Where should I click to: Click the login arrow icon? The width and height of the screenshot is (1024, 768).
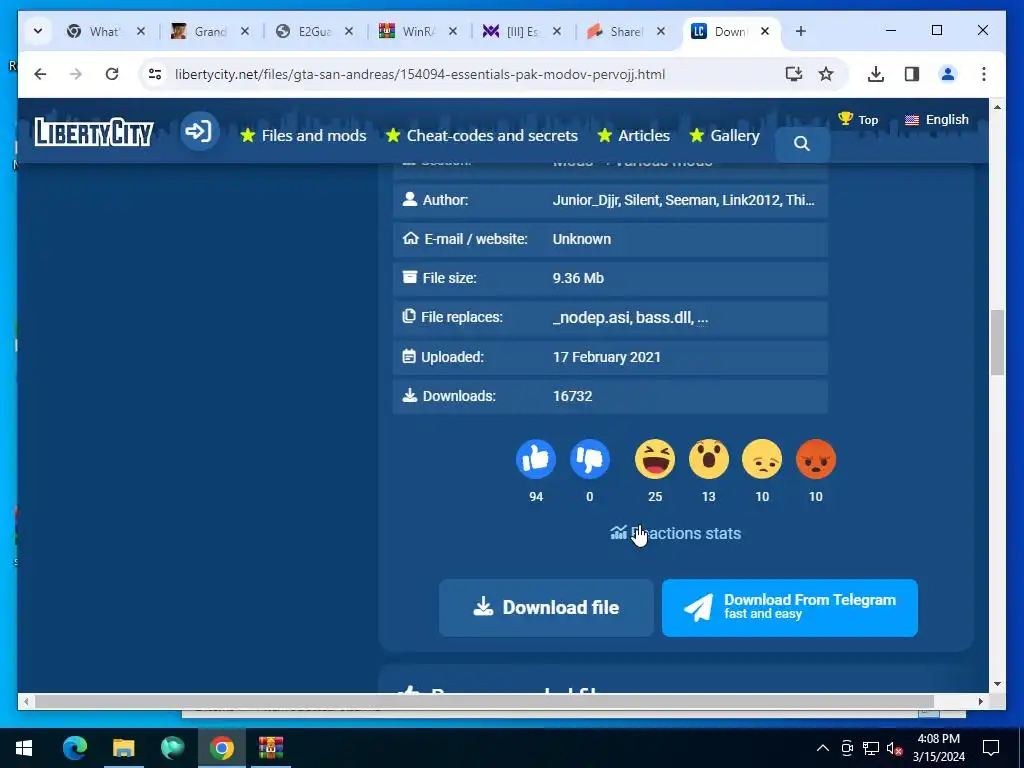pyautogui.click(x=199, y=131)
